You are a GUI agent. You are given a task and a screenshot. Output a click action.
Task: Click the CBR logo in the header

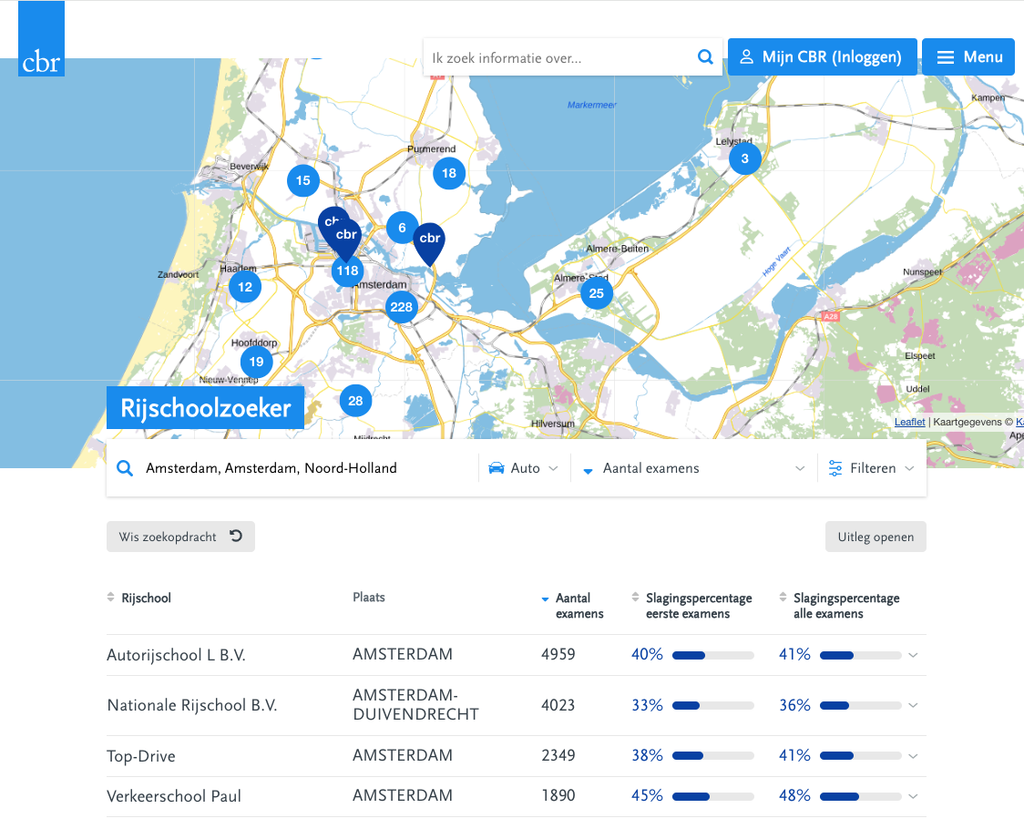coord(41,39)
